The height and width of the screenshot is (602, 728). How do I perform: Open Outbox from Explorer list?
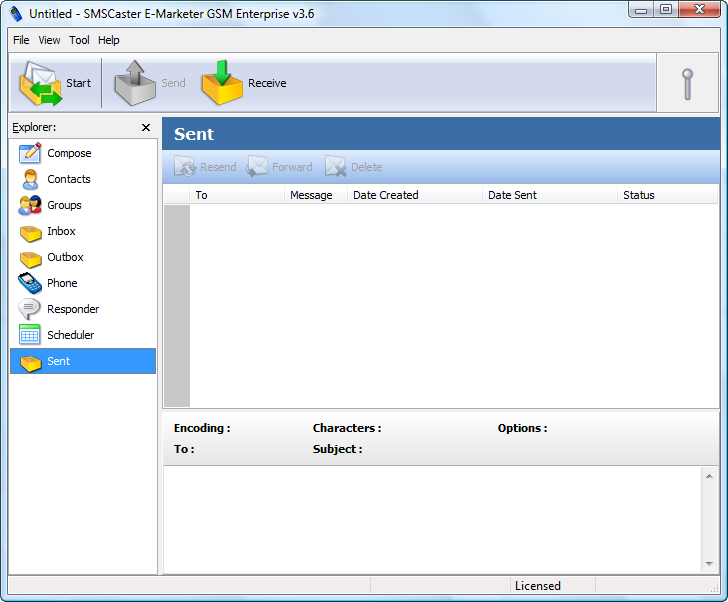click(83, 257)
